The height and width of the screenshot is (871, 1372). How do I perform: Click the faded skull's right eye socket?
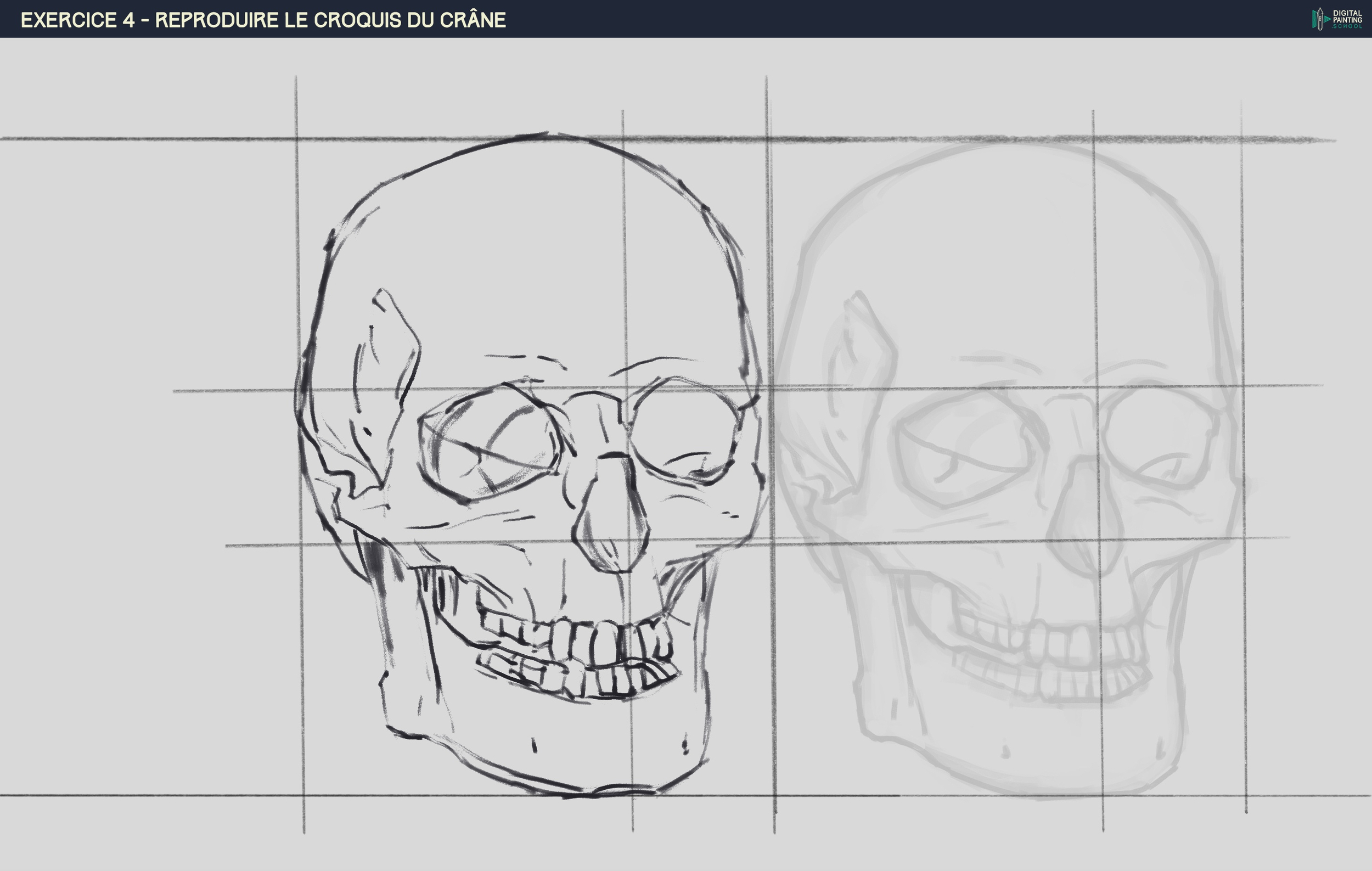(1160, 436)
